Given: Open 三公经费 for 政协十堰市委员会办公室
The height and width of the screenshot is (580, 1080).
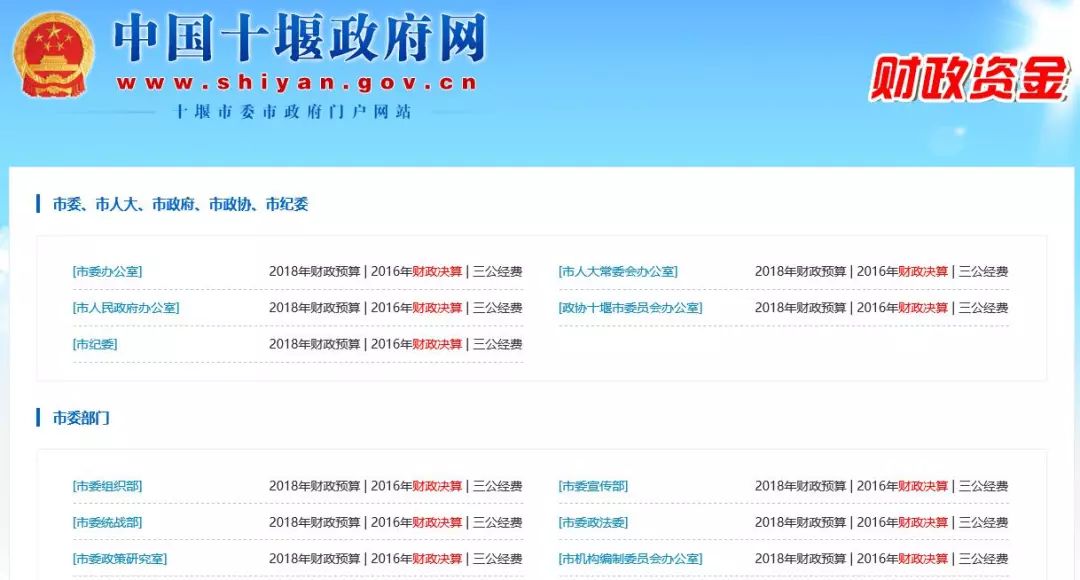Looking at the screenshot, I should (983, 308).
